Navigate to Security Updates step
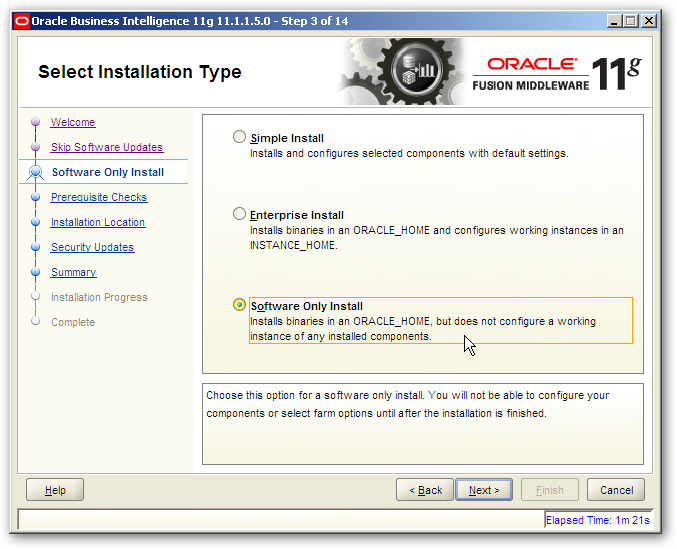This screenshot has height=549, width=677. (x=92, y=248)
